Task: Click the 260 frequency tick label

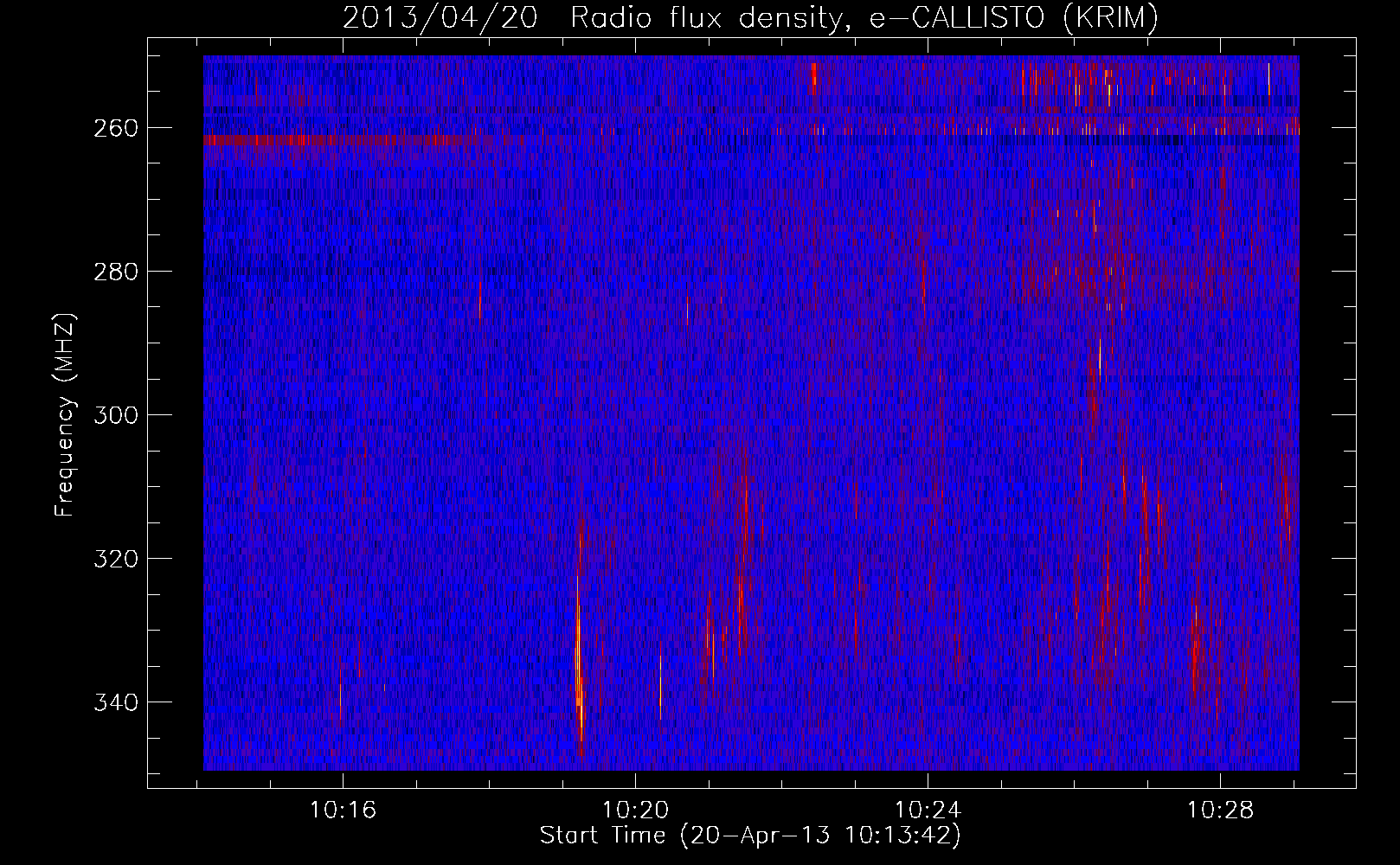Action: (x=115, y=128)
